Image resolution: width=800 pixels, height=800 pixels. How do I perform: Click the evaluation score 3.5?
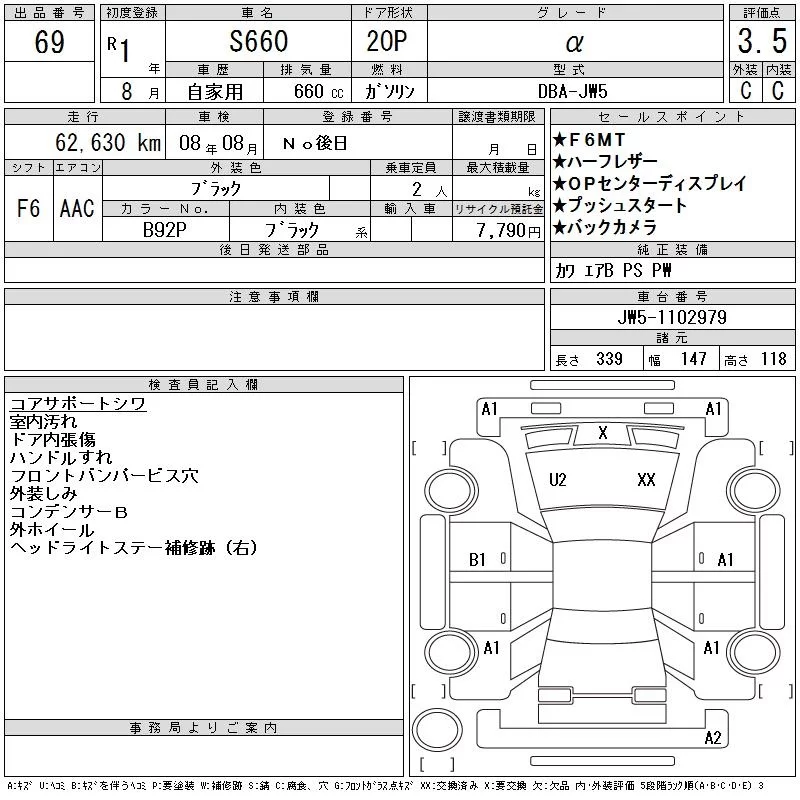pyautogui.click(x=762, y=41)
